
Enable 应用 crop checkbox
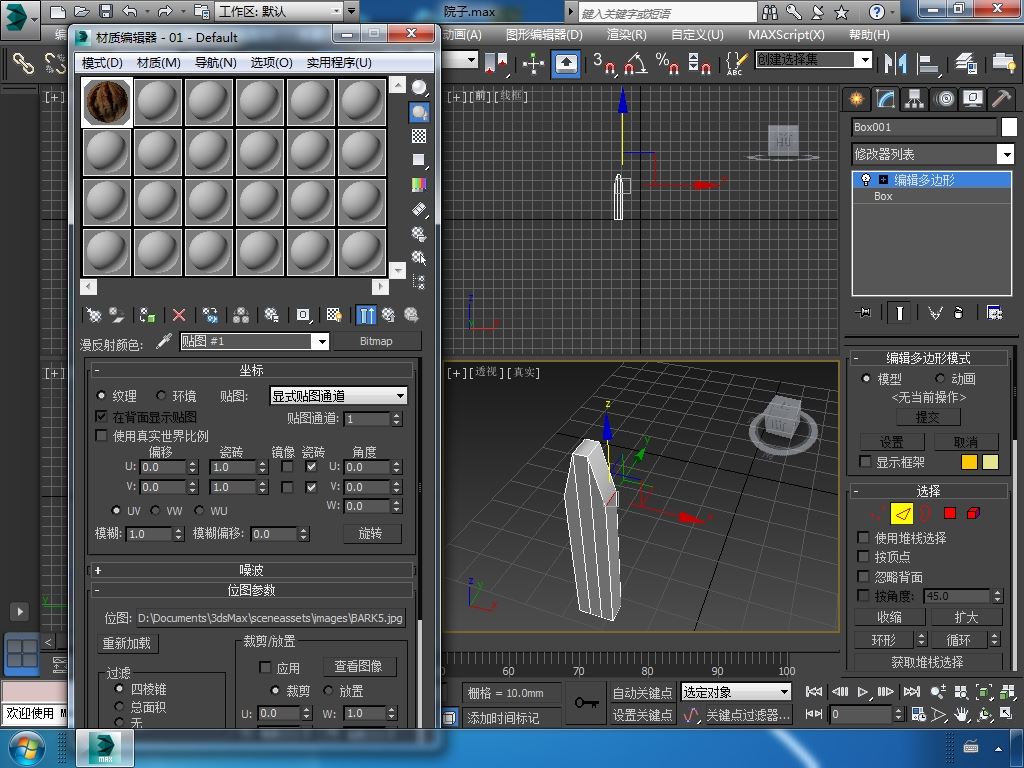tap(265, 667)
